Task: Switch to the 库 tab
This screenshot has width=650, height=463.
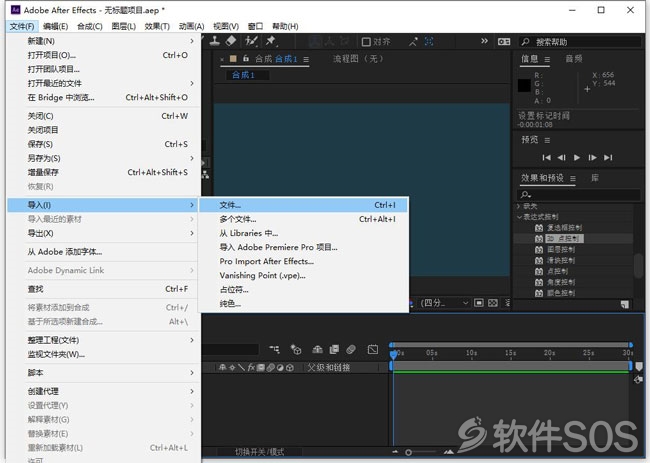Action: [x=595, y=178]
